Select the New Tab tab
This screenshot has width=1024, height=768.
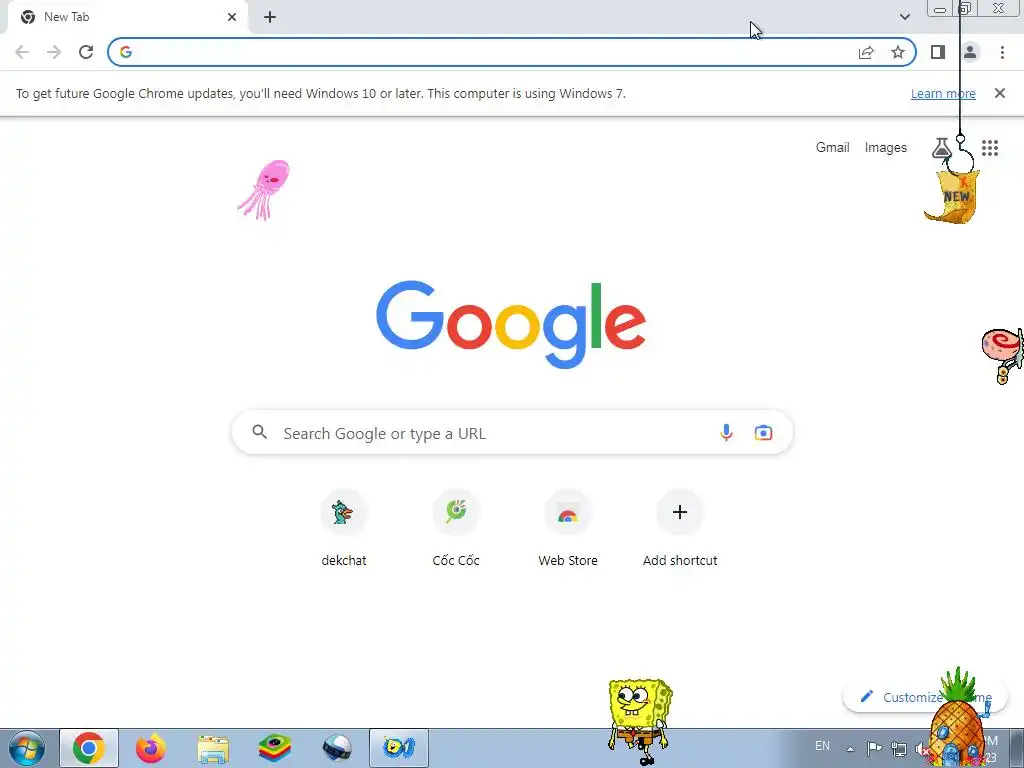[x=127, y=17]
